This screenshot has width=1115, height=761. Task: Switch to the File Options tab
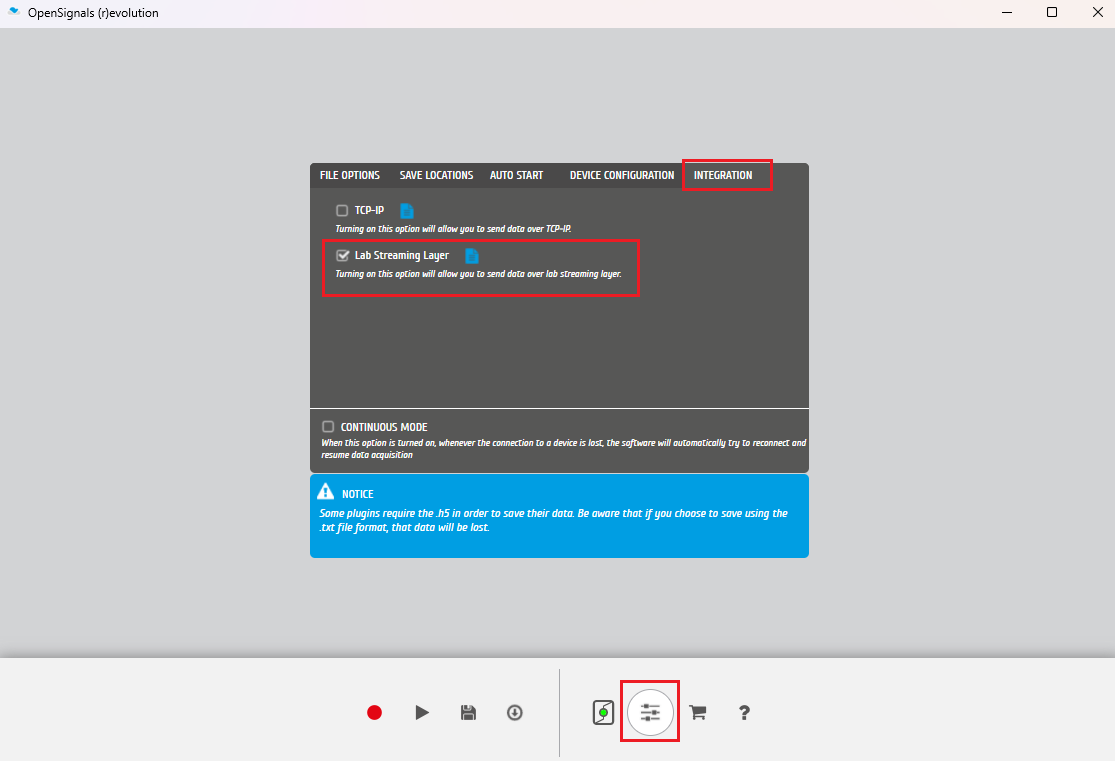[x=350, y=175]
